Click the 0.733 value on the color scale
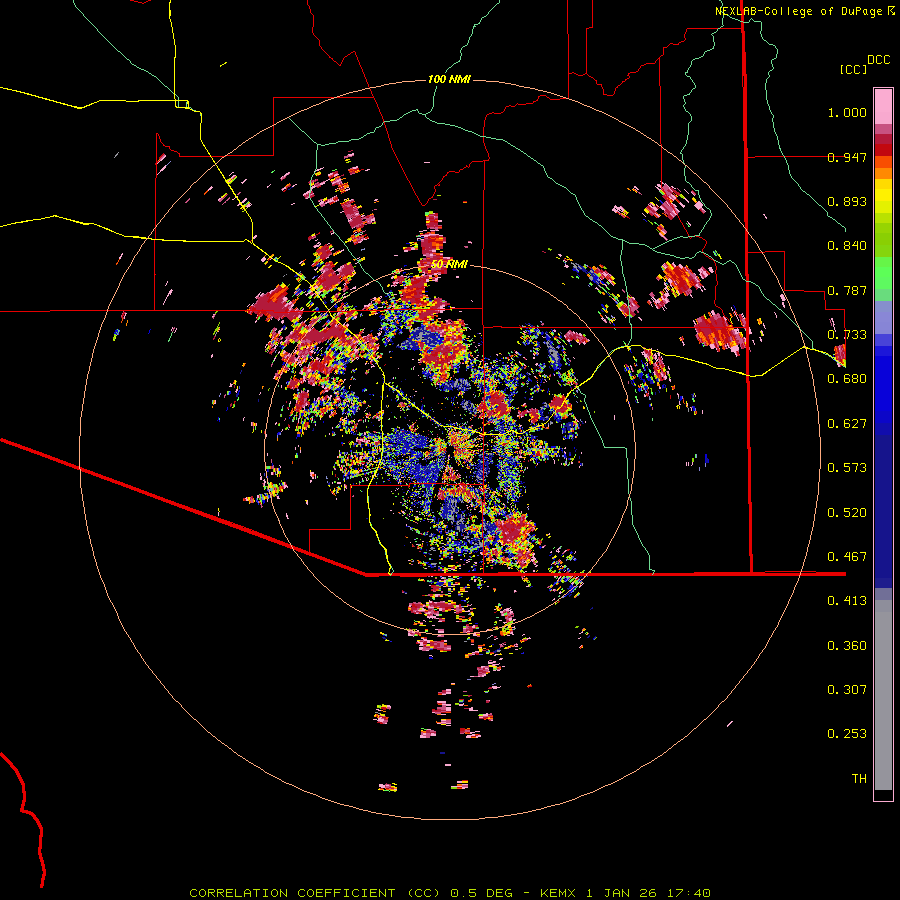 (x=847, y=335)
